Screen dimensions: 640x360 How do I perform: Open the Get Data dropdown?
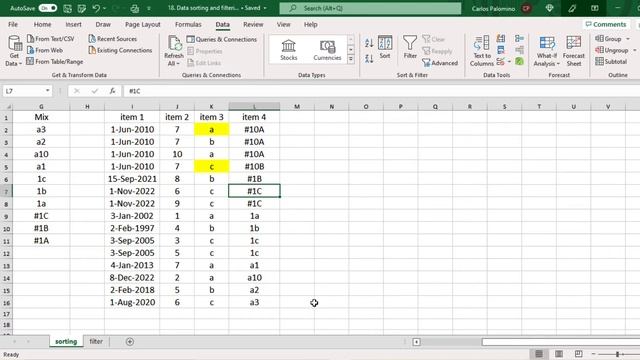click(14, 51)
